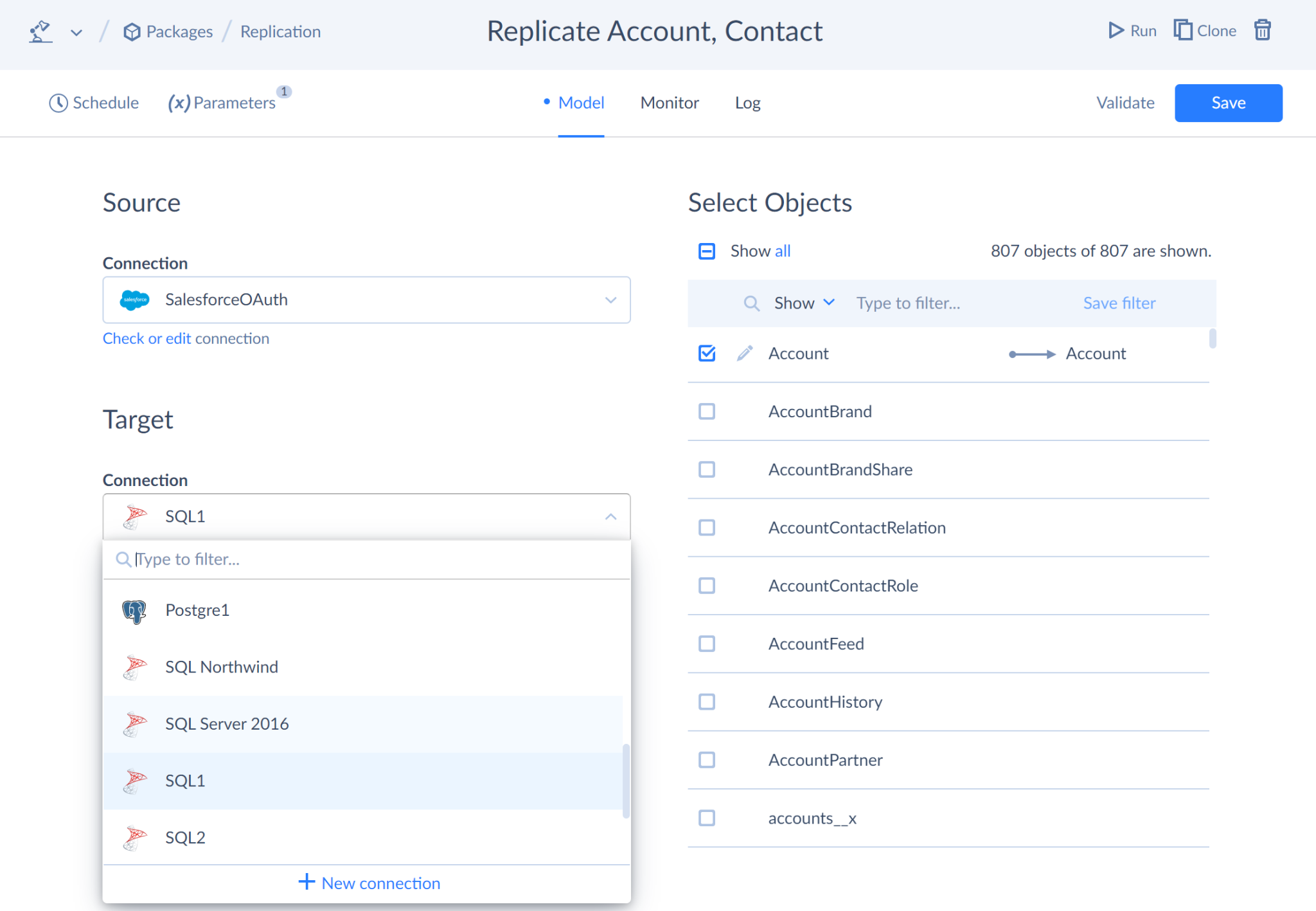Screen dimensions: 1316x911
Task: Click the Clone package icon
Action: click(x=1182, y=30)
